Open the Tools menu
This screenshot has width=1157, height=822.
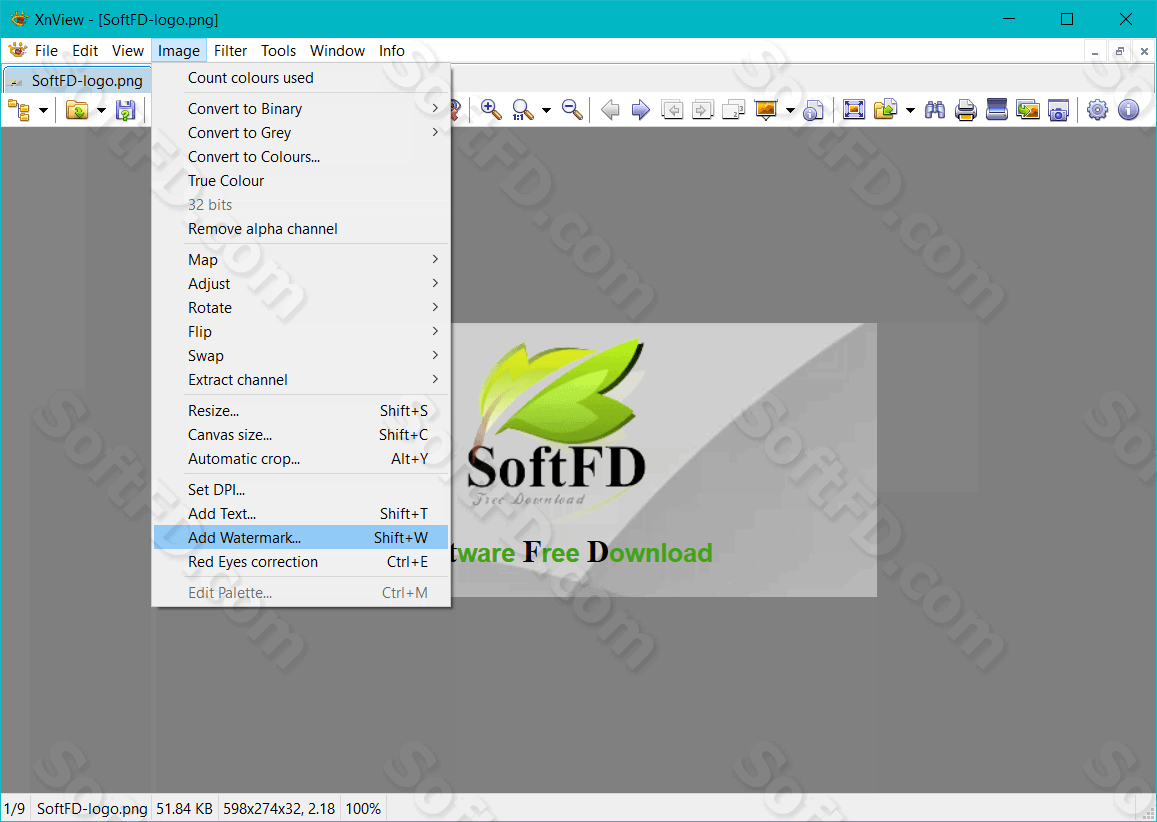(278, 50)
